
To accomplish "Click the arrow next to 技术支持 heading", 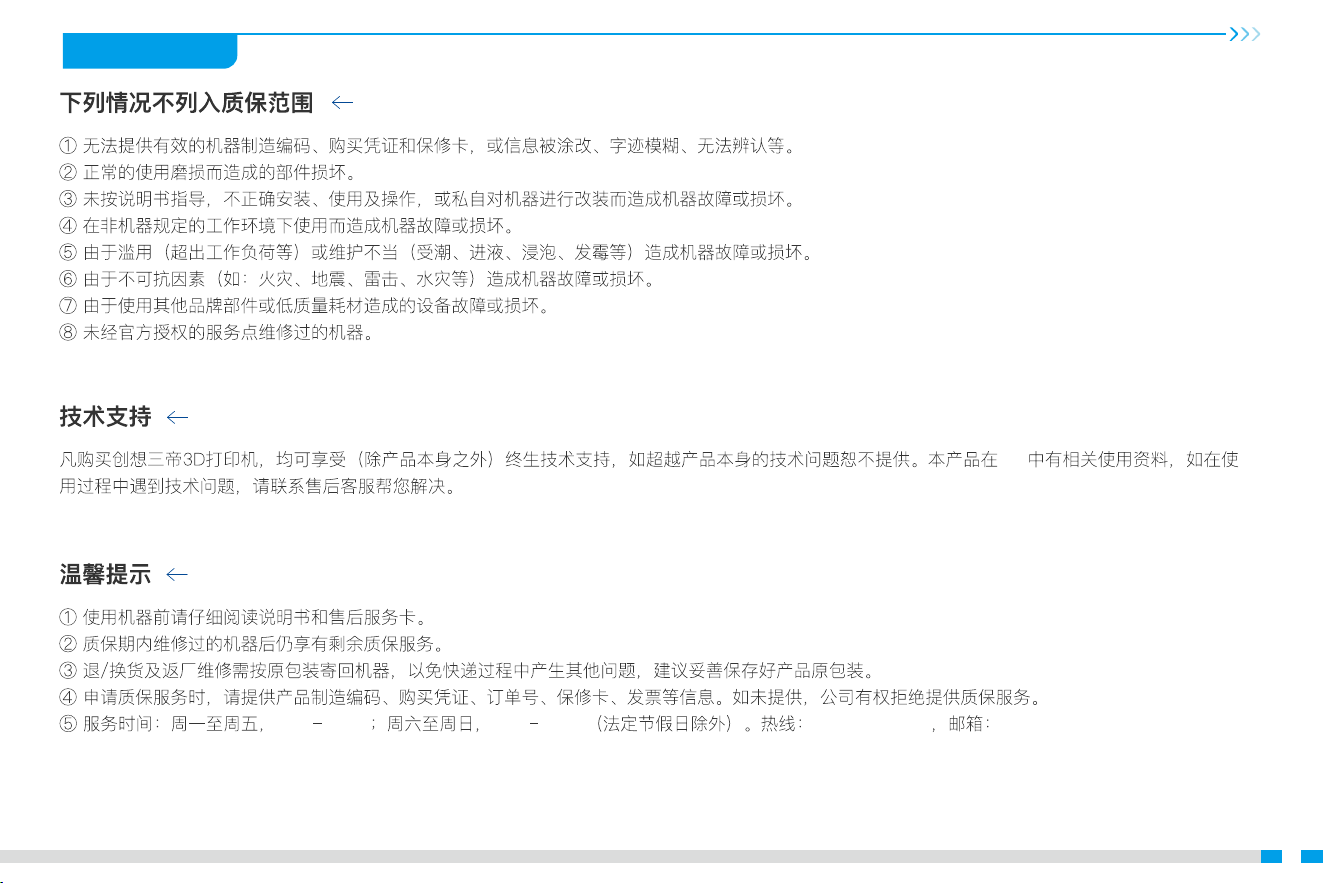I will point(178,416).
